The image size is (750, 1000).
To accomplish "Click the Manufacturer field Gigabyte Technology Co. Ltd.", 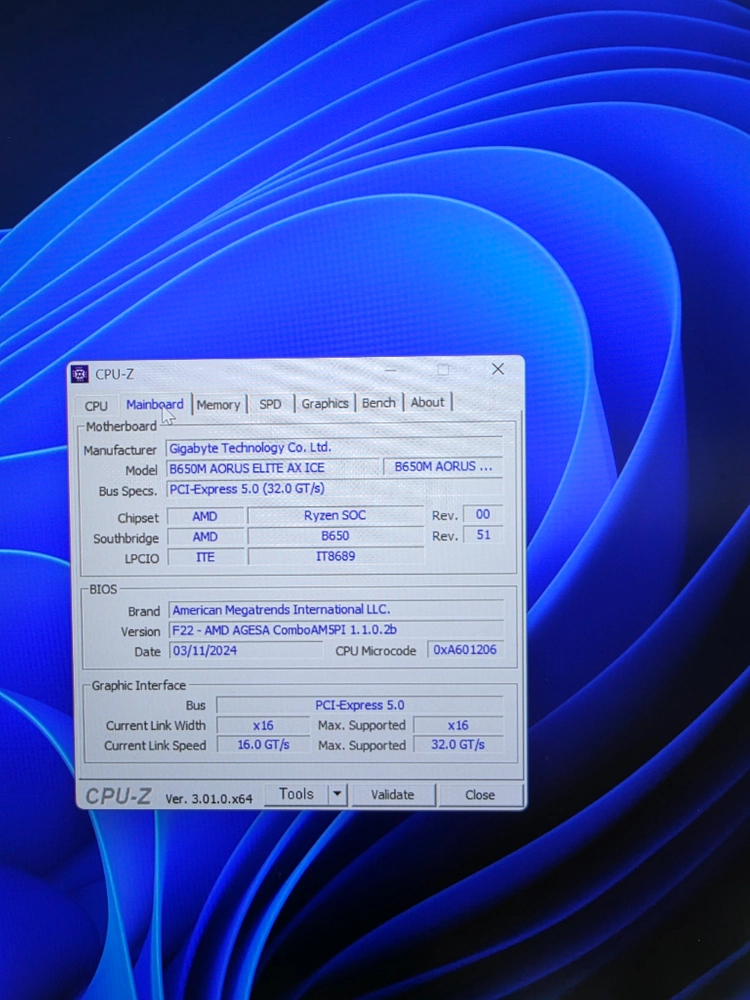I will (334, 448).
